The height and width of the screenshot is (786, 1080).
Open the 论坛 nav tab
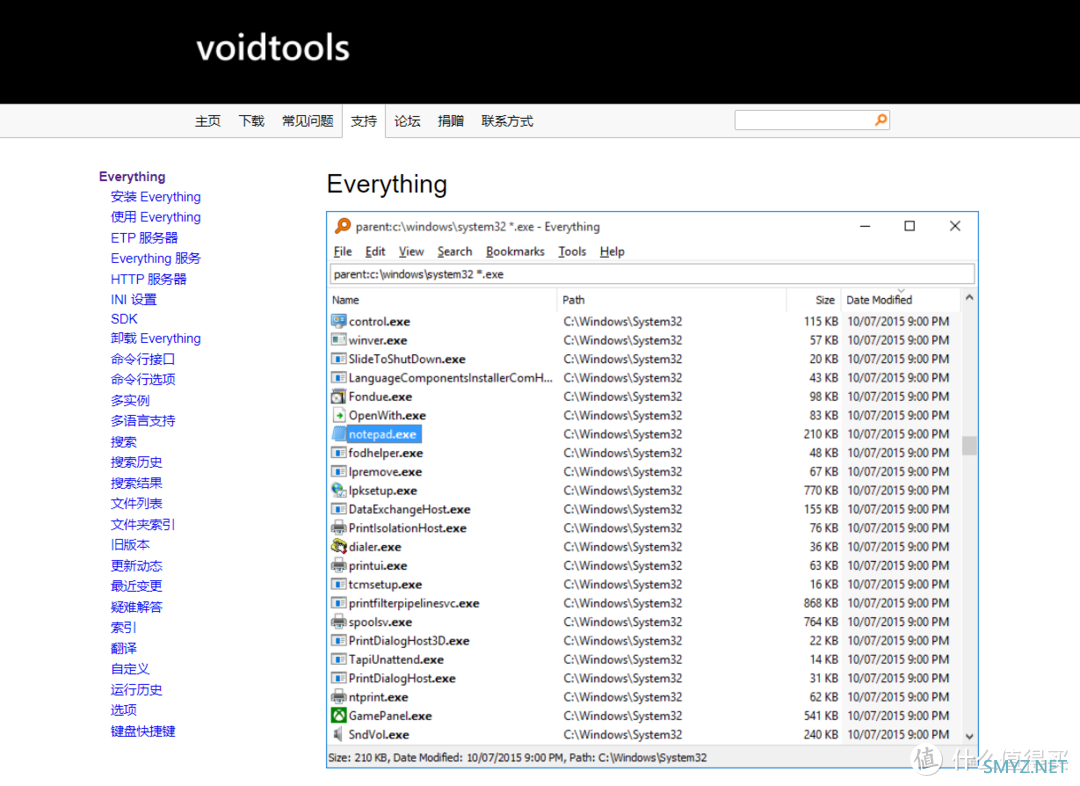(407, 121)
